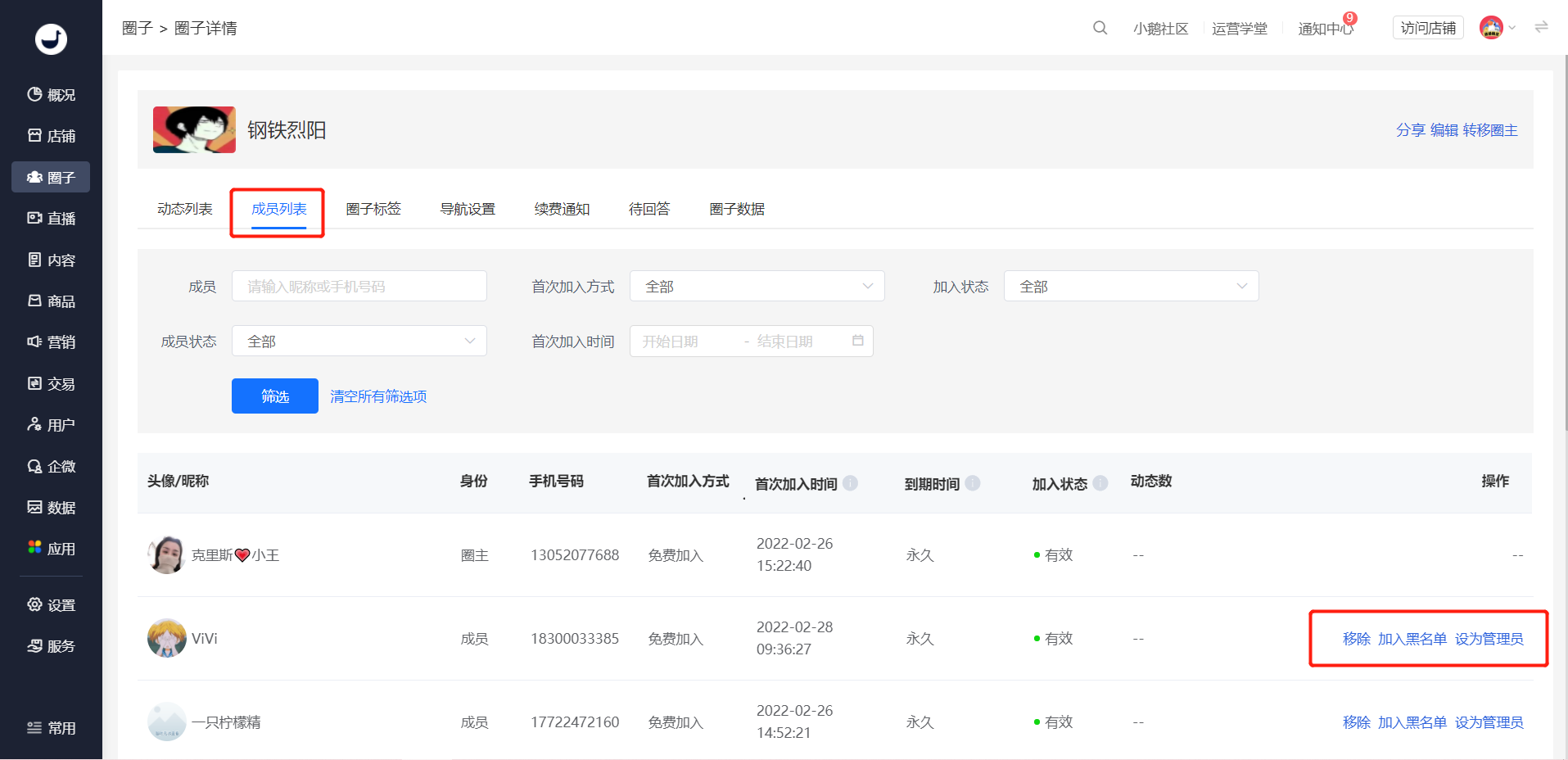
Task: Click the 钢铁烈阳 circle cover image
Action: pyautogui.click(x=194, y=129)
